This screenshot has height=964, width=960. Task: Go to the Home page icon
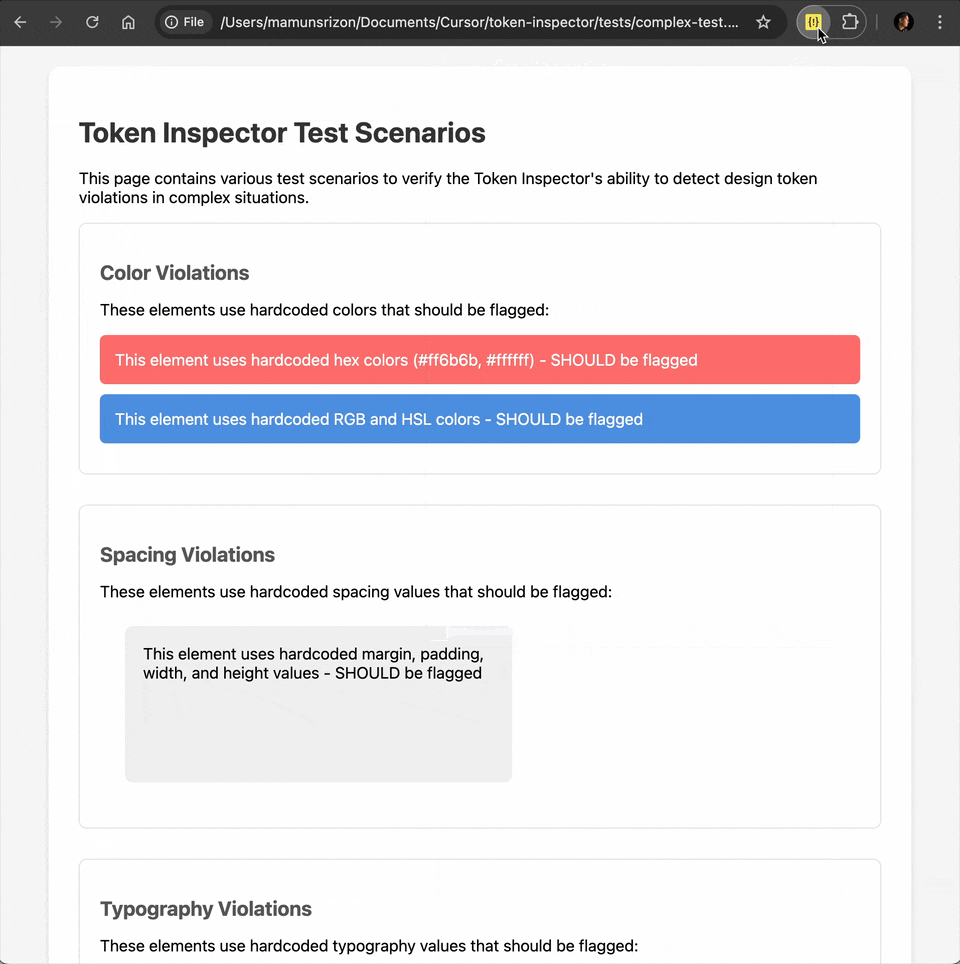click(x=128, y=22)
